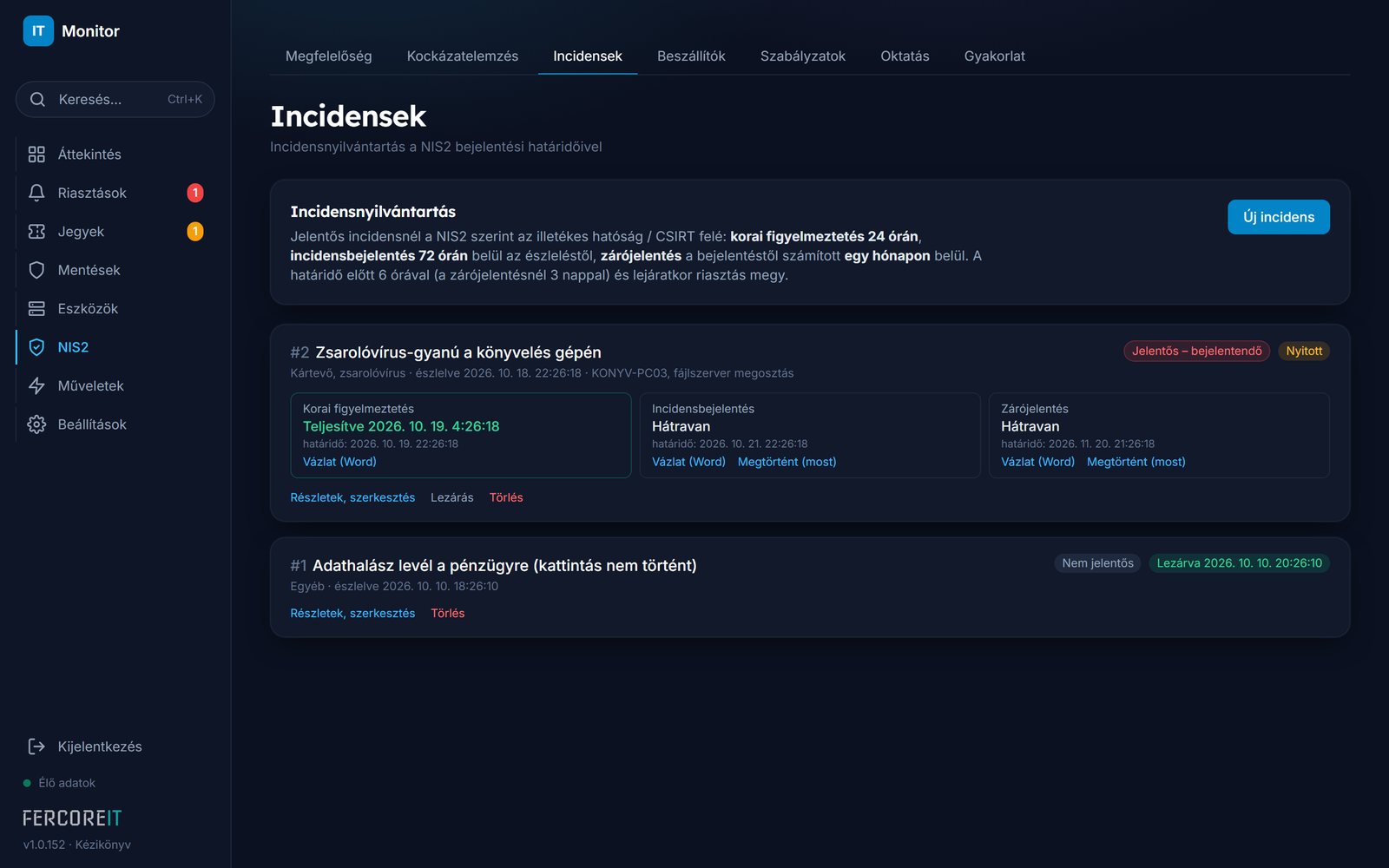Open Vázlat (Word) under Korai figyelmeztetés
1389x868 pixels.
(339, 462)
